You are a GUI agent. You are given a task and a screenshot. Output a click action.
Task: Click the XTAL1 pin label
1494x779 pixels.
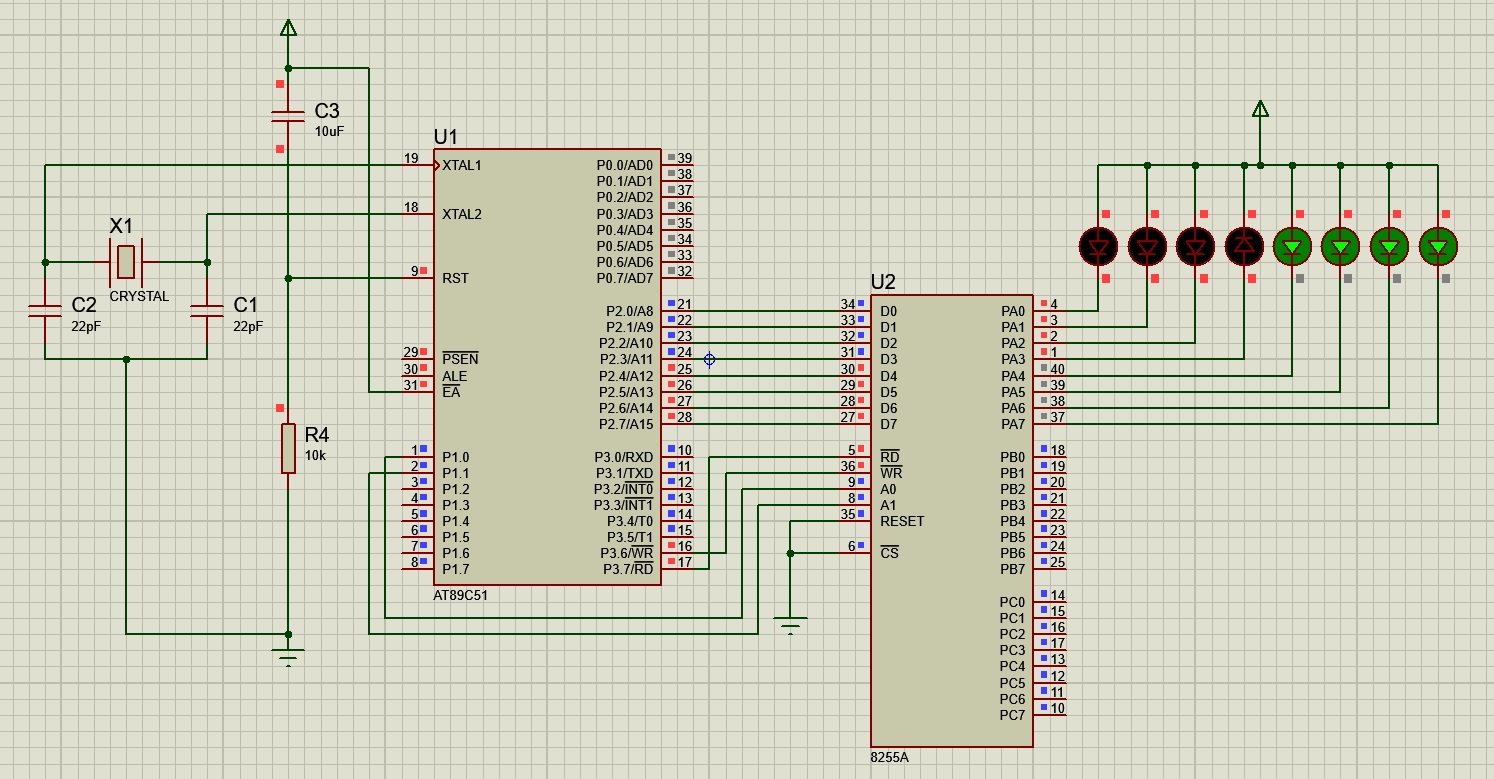(x=462, y=166)
